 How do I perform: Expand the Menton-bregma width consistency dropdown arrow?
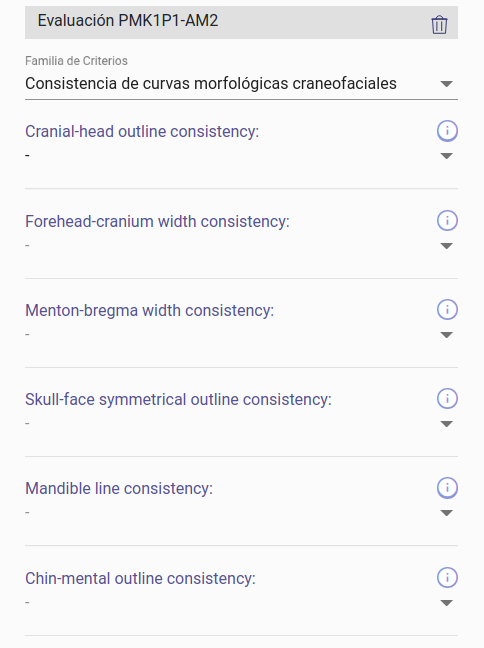point(446,335)
